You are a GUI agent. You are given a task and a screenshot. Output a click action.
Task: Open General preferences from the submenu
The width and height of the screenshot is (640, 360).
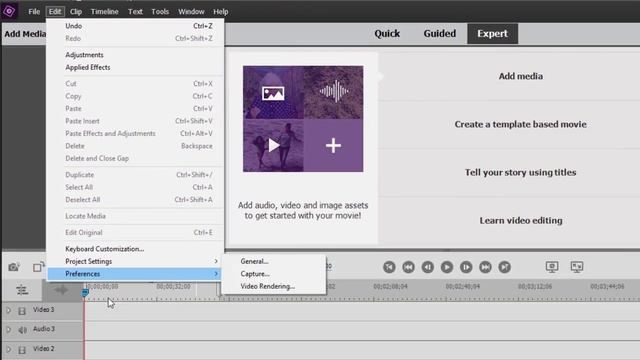pyautogui.click(x=274, y=261)
